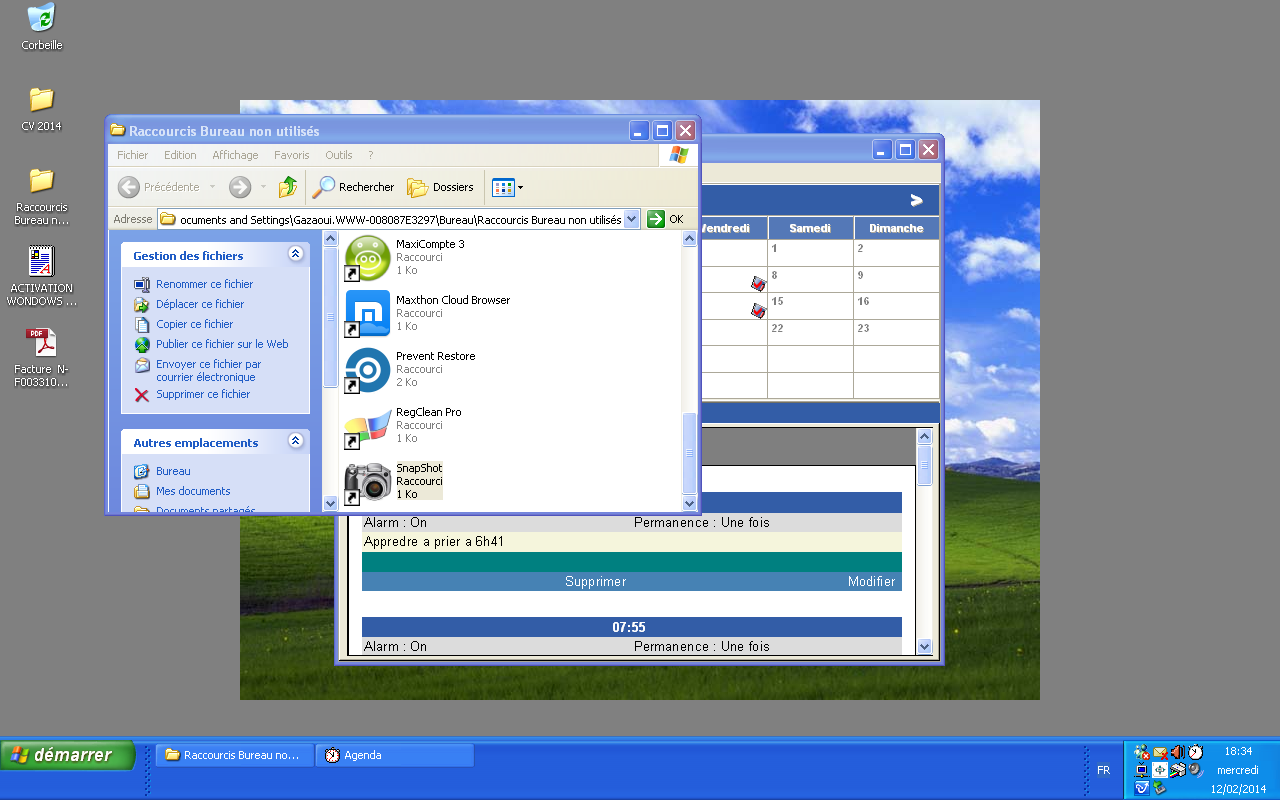Screen dimensions: 1280x800
Task: Collapse the Autres emplacements panel
Action: click(x=295, y=441)
